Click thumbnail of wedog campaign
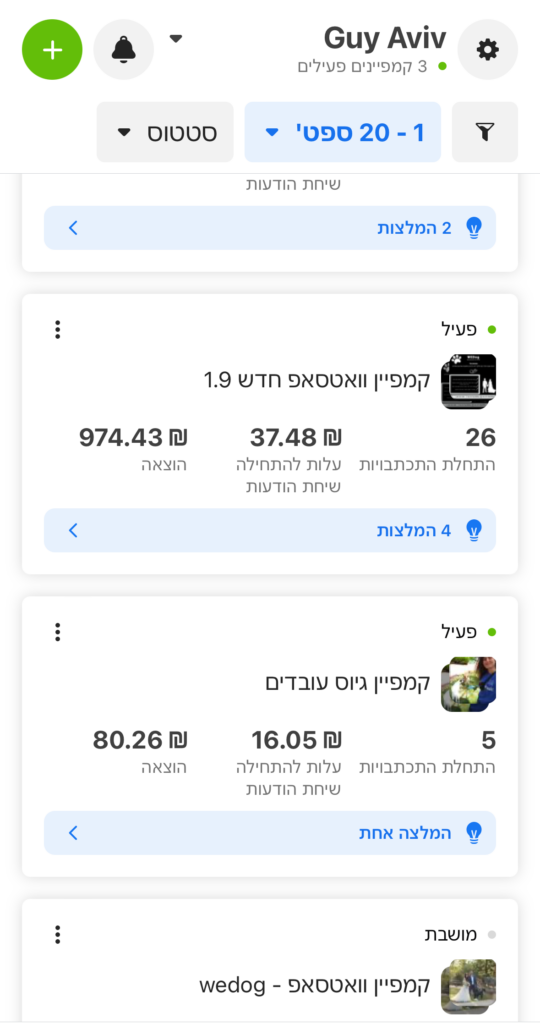This screenshot has height=1024, width=540. click(x=468, y=986)
